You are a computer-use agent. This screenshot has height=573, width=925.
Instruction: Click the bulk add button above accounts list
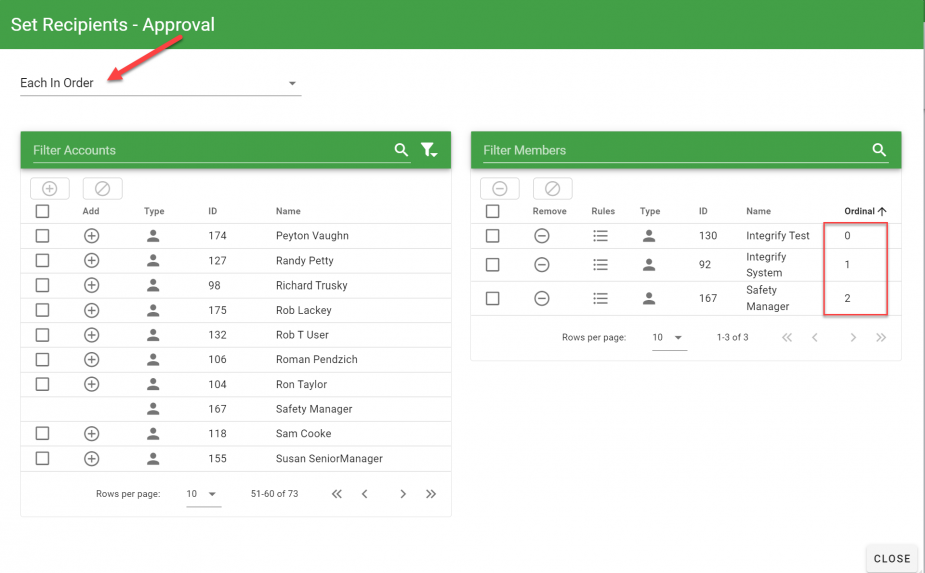pyautogui.click(x=50, y=188)
